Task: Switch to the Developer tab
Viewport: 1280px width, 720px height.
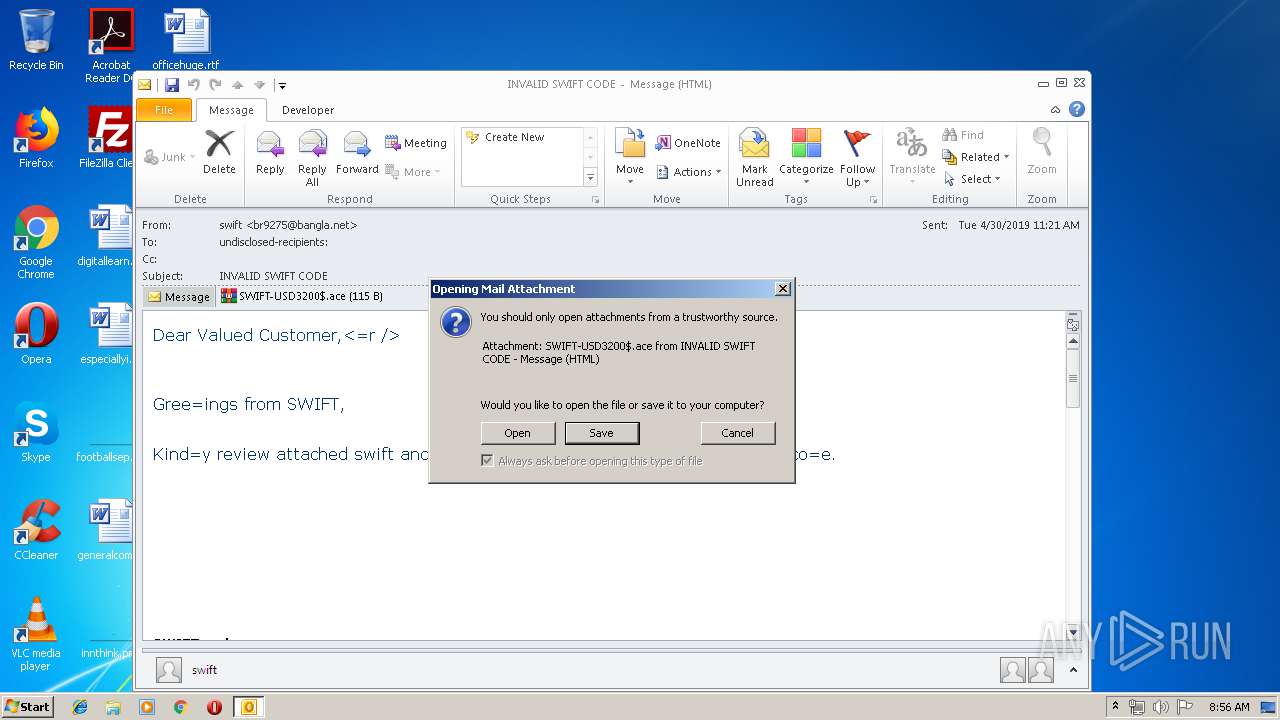Action: pos(308,110)
